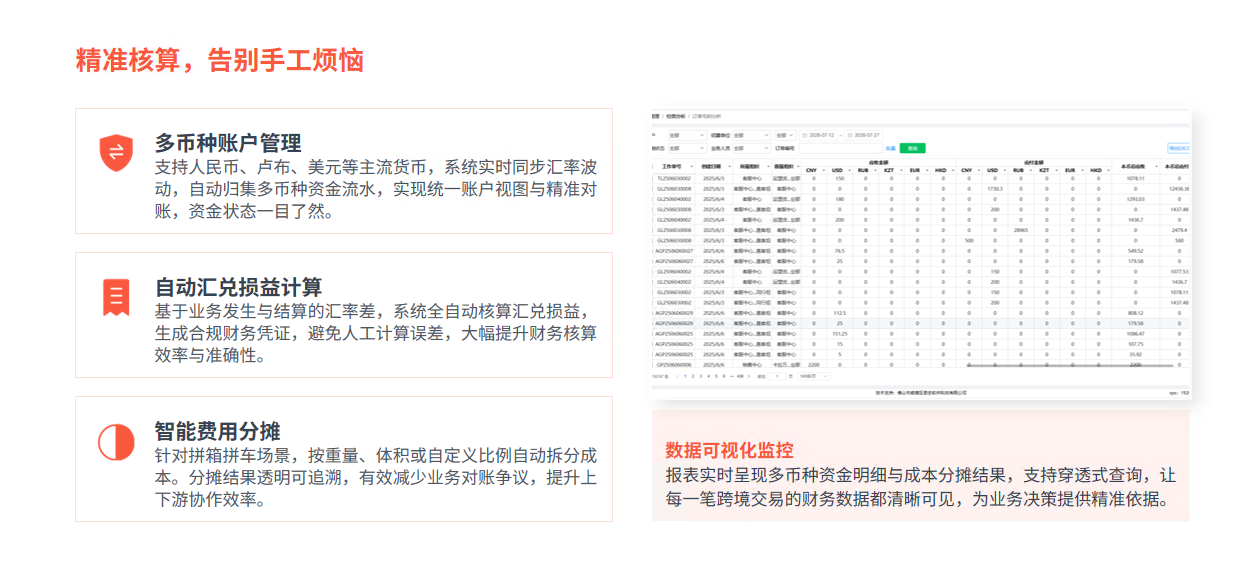Click the cell with value 76.5
Image resolution: width=1253 pixels, height=567 pixels.
840,251
